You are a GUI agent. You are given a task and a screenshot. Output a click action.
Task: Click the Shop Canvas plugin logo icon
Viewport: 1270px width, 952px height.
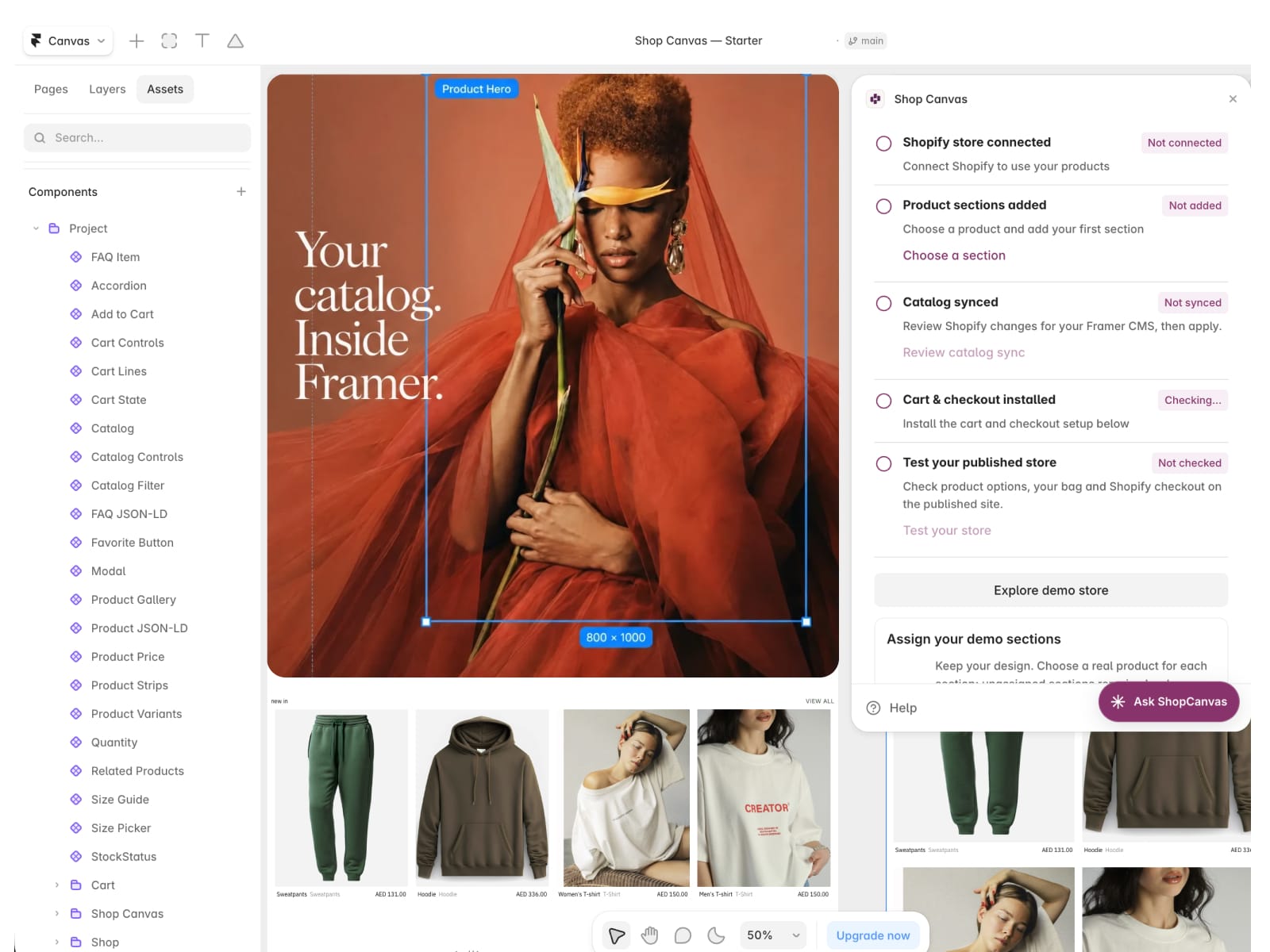876,99
